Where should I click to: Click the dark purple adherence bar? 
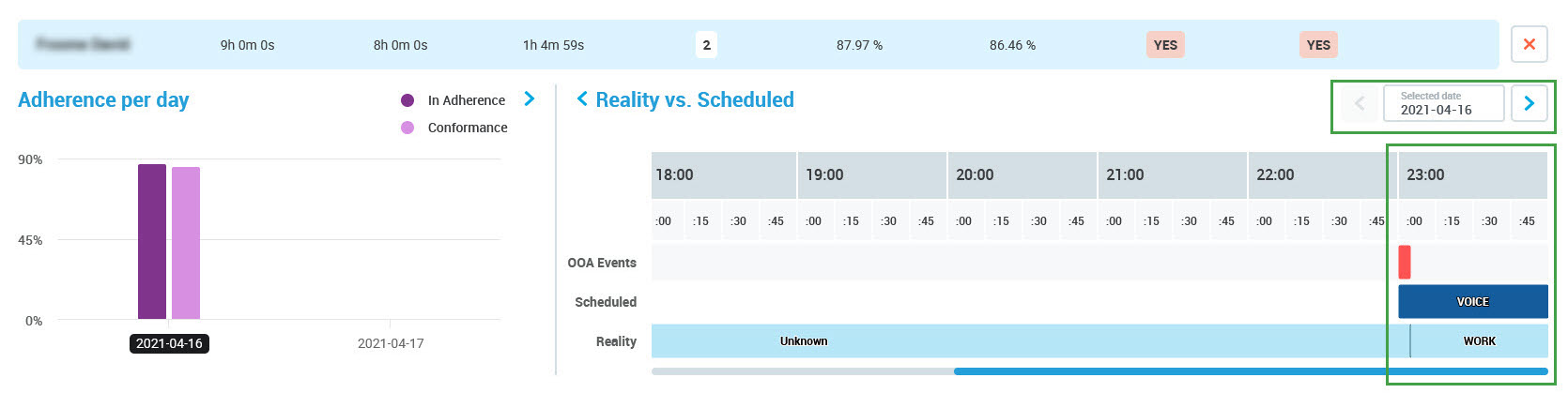point(152,242)
